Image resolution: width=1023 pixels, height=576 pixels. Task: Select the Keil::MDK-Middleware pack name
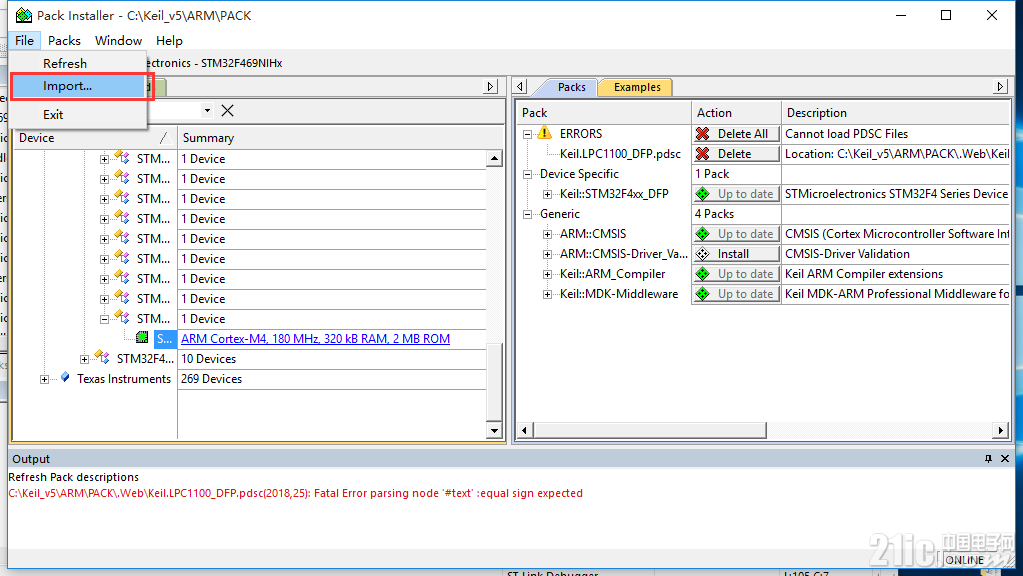pos(618,294)
